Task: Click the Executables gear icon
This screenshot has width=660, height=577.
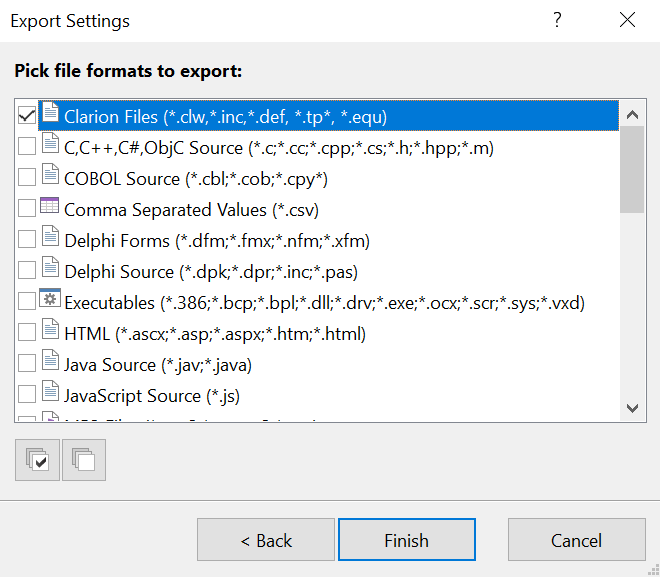Action: [50, 301]
